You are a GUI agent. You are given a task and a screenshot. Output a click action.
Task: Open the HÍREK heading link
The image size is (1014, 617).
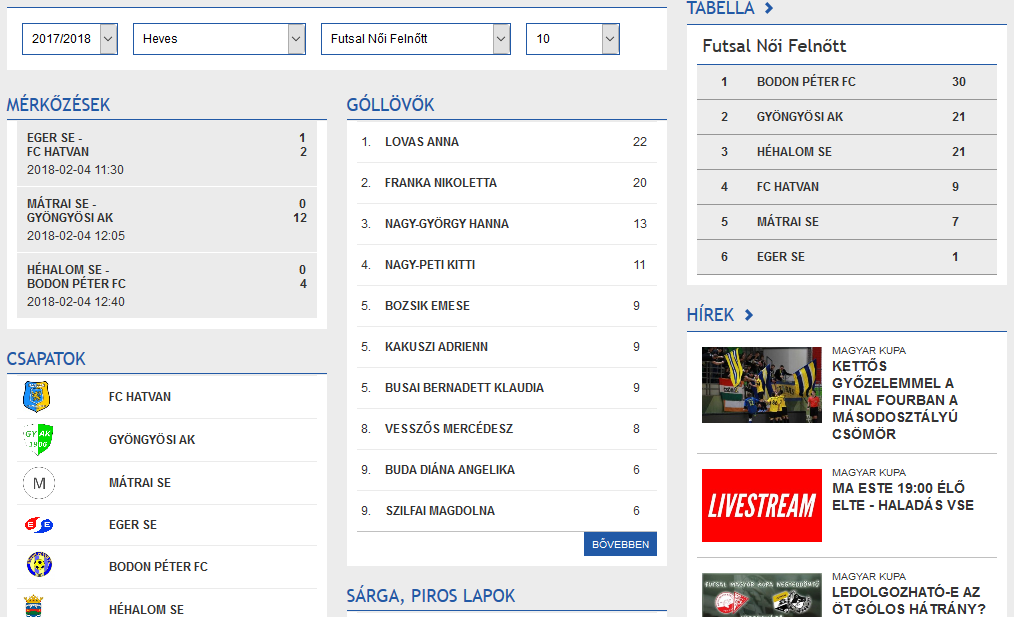pos(710,315)
